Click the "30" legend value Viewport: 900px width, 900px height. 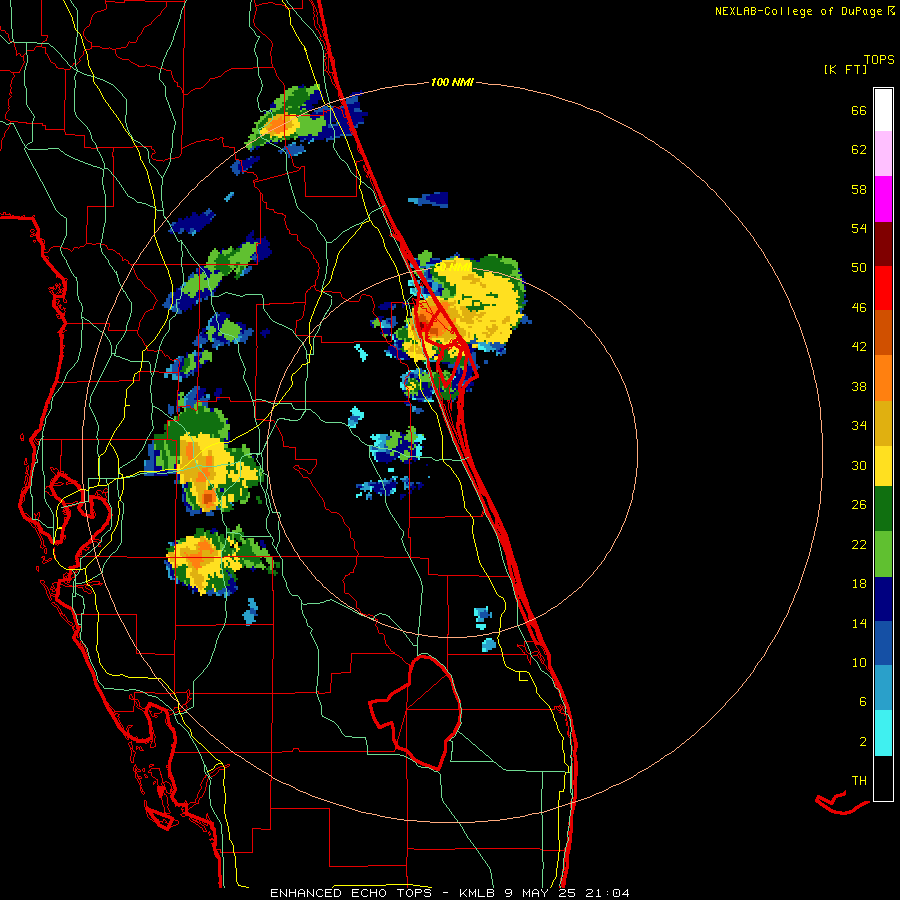coord(859,465)
